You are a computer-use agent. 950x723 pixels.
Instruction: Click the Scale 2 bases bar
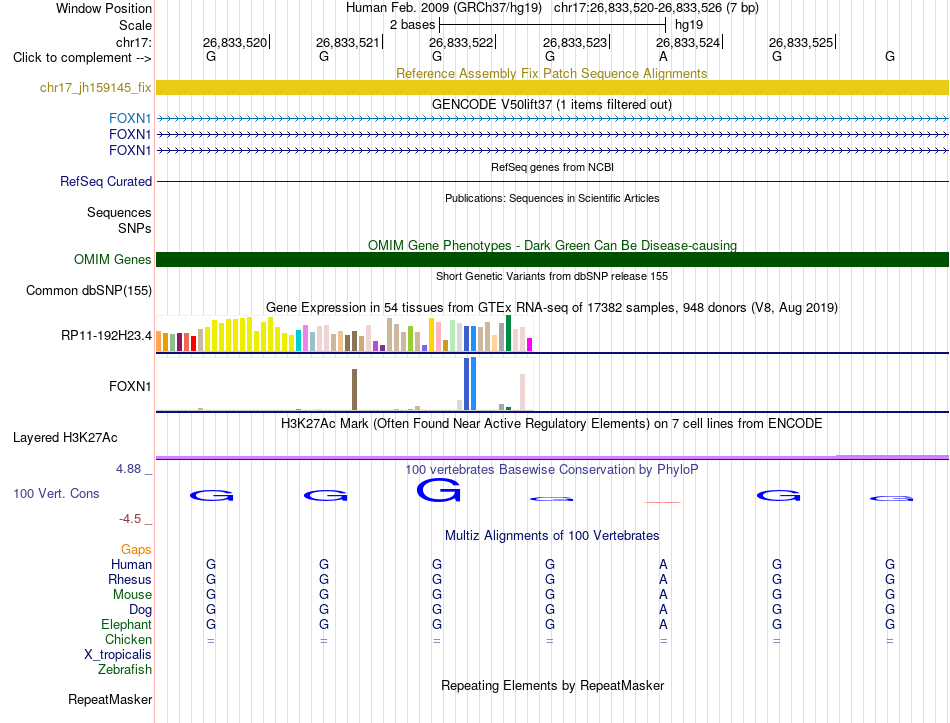click(x=552, y=25)
